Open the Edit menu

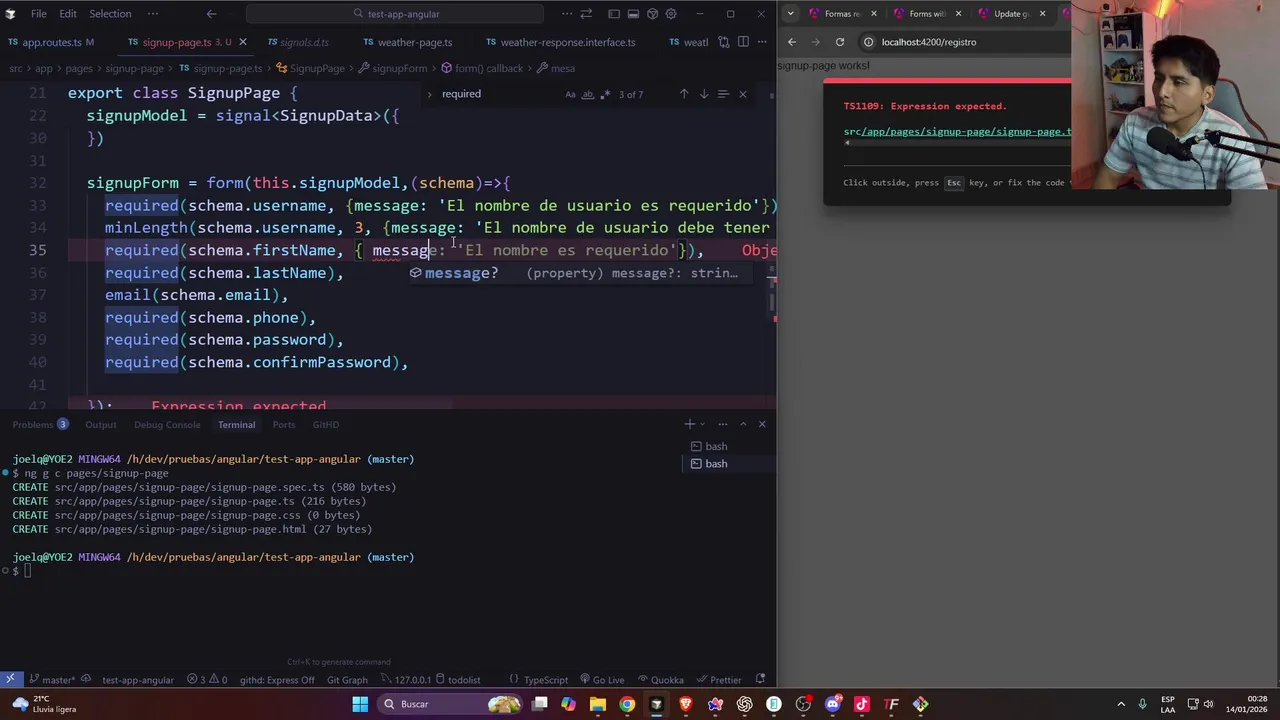tap(68, 14)
